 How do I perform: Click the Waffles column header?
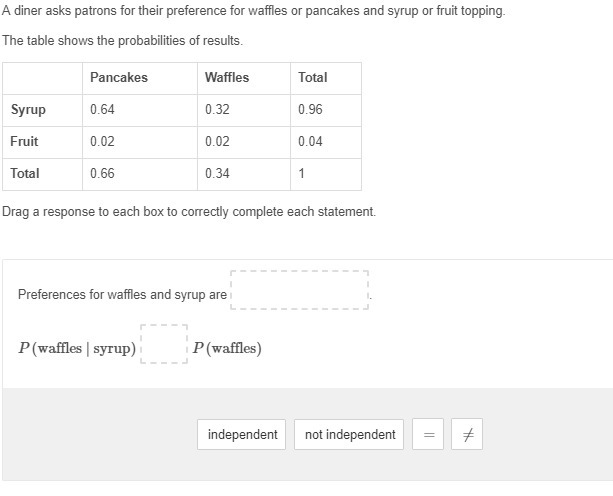pyautogui.click(x=227, y=78)
